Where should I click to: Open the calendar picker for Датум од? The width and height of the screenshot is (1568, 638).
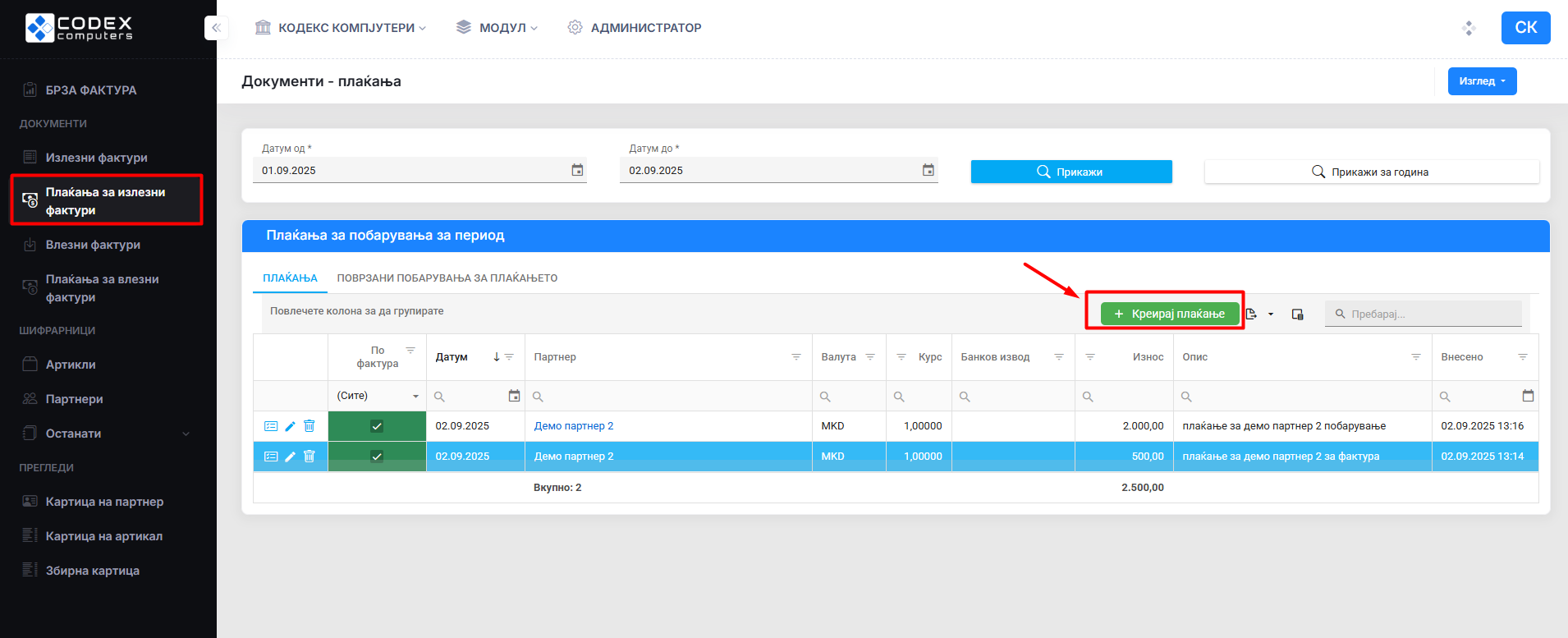click(577, 170)
